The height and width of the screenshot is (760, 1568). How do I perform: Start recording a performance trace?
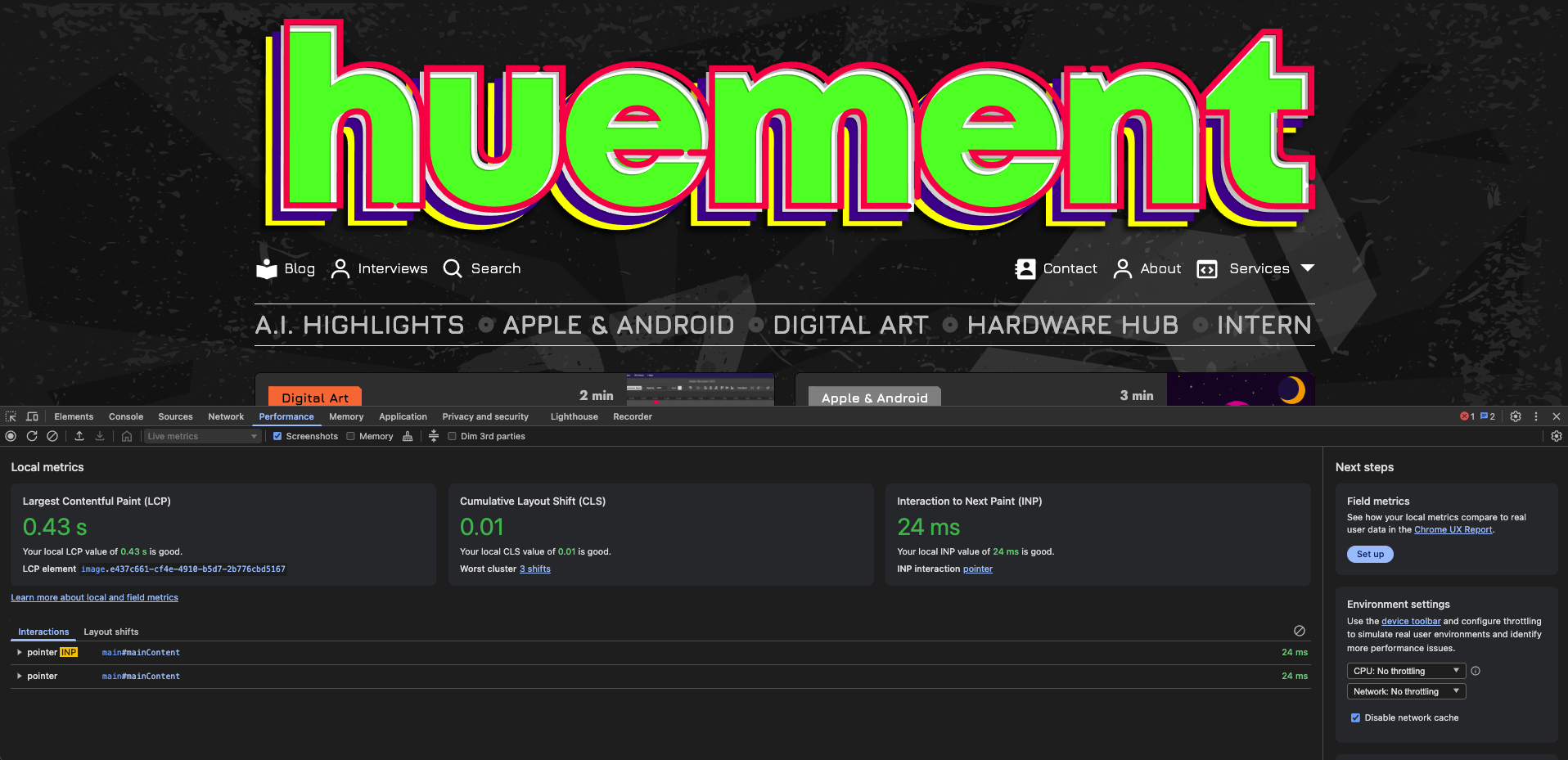pos(11,436)
